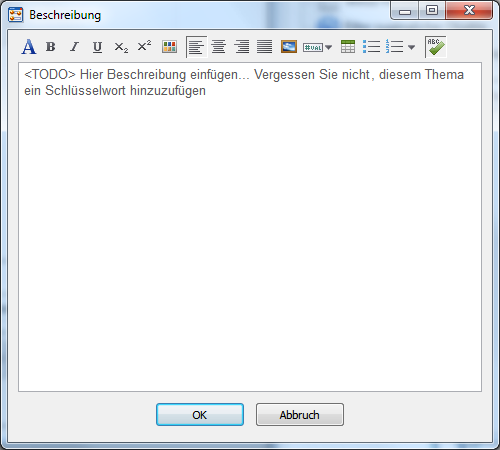
Task: Align text left
Action: coord(197,47)
